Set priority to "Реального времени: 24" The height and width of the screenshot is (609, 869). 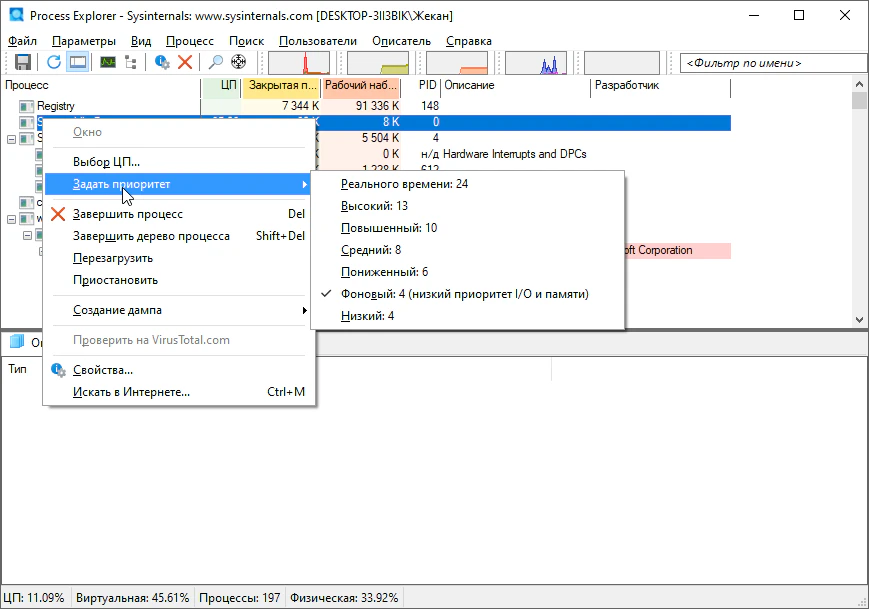click(x=404, y=184)
